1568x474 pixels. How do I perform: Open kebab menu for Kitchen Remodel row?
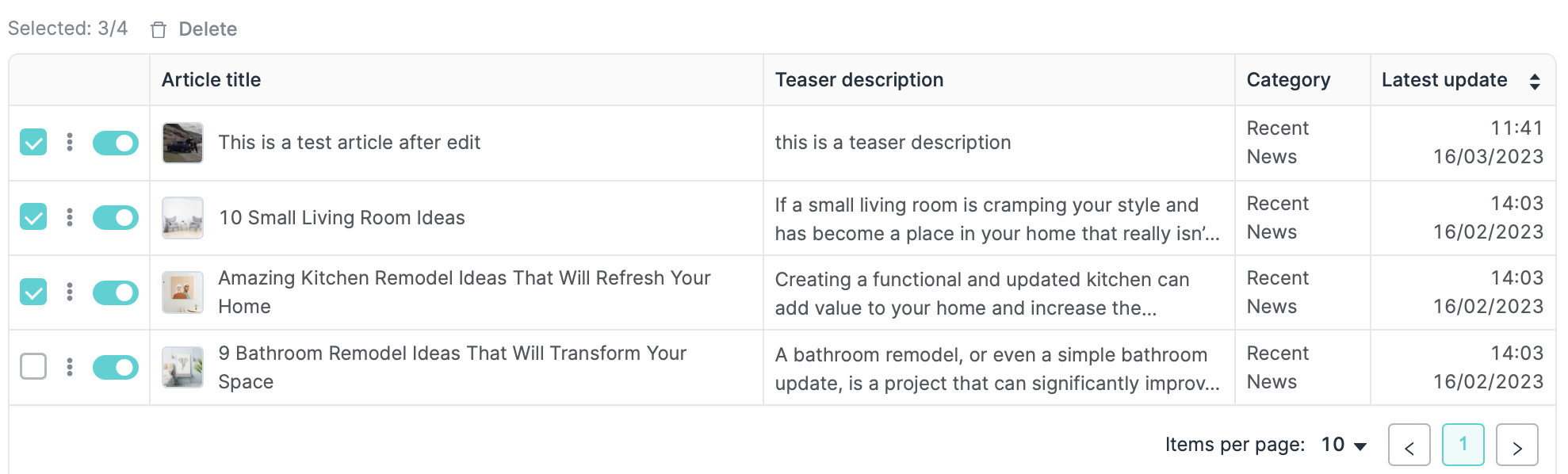(x=70, y=292)
